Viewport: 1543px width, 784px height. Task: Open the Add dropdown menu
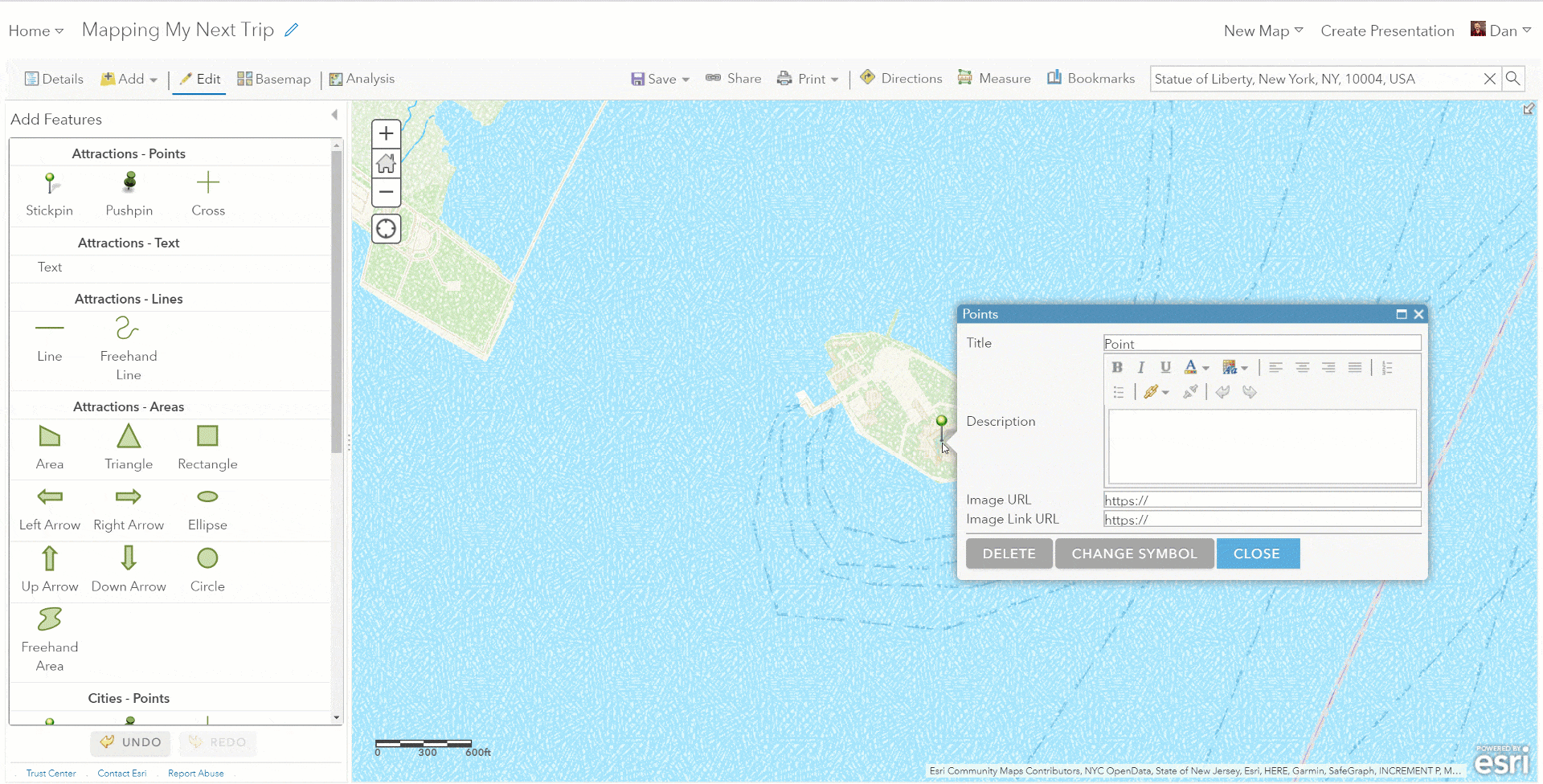[129, 79]
